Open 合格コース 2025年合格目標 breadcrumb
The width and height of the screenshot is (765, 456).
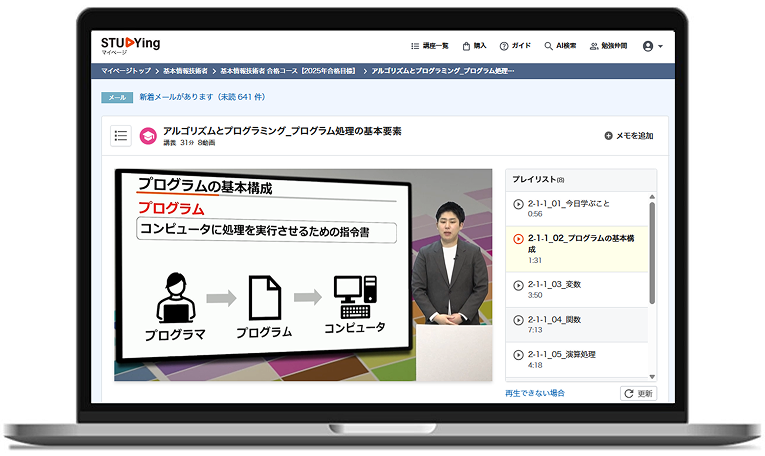point(288,72)
